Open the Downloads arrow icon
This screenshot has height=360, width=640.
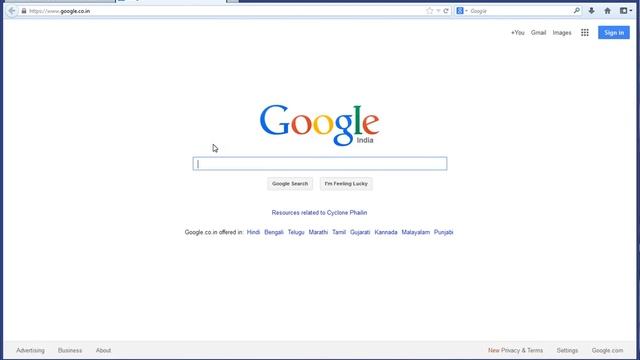pos(591,11)
